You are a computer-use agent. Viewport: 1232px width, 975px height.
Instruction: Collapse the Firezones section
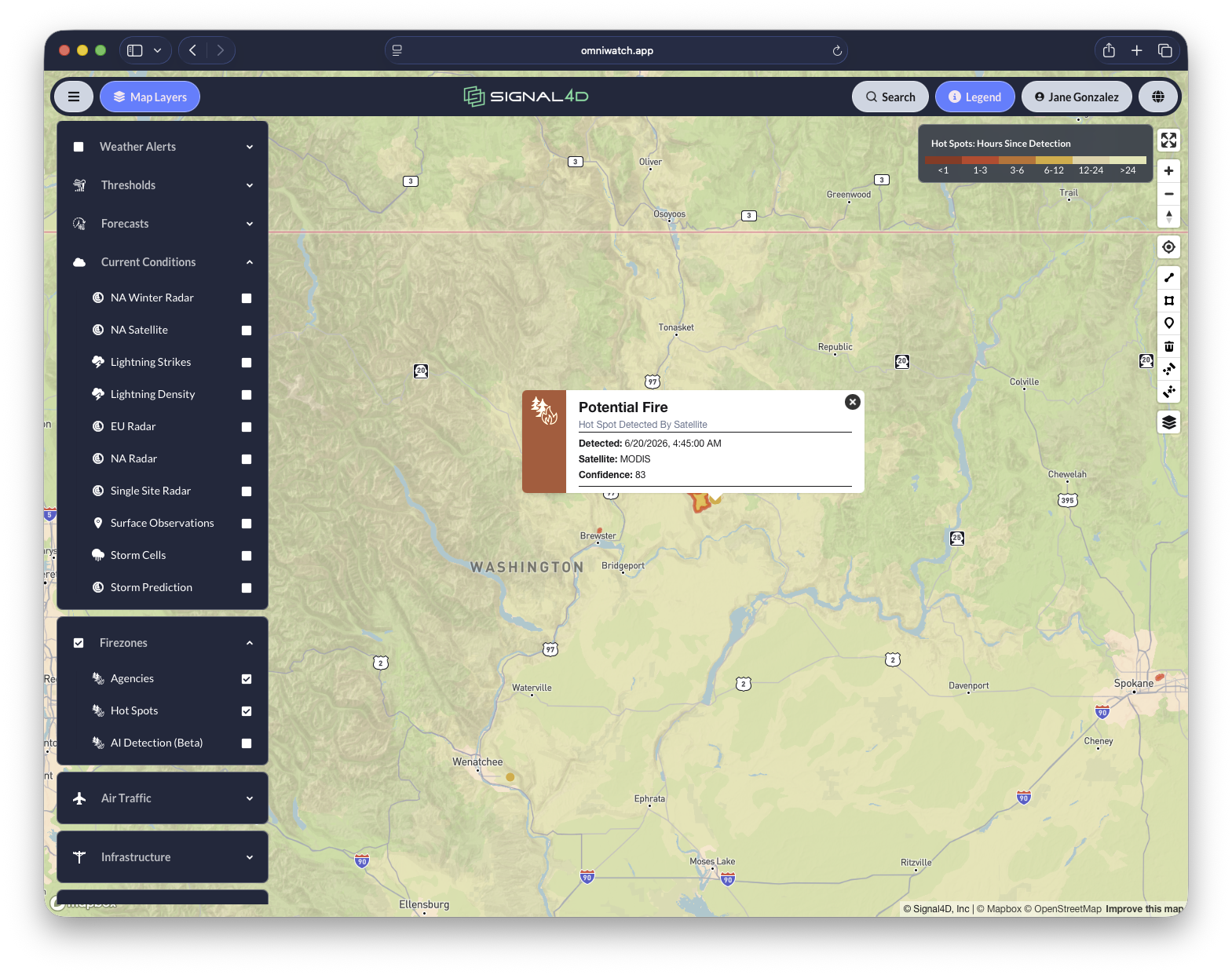[x=250, y=643]
